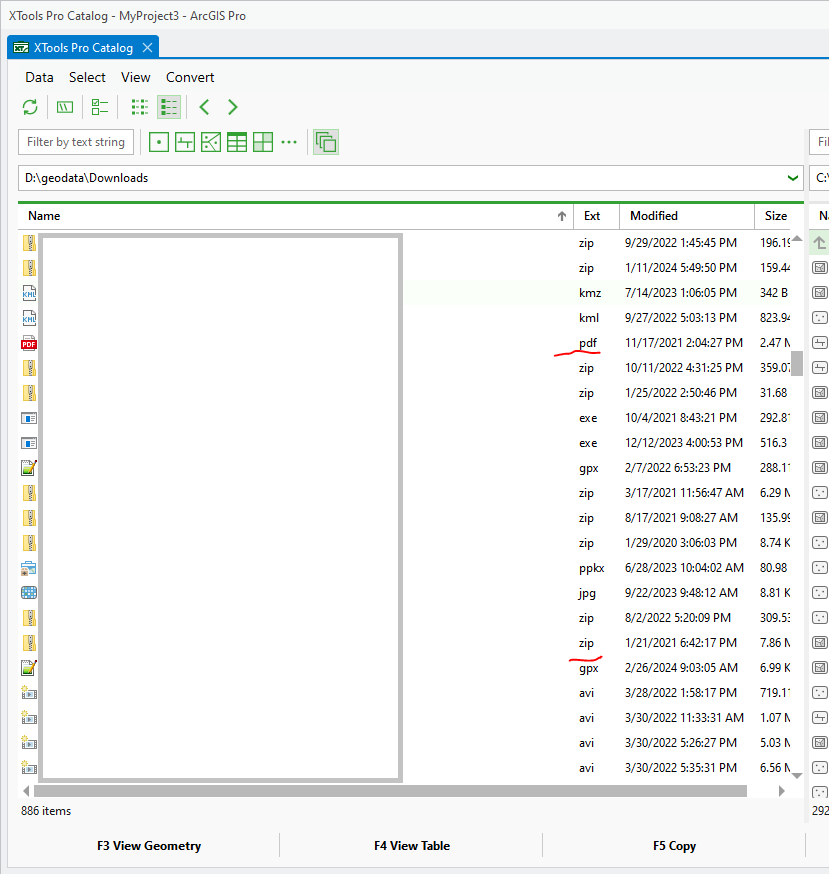Screen dimensions: 829x874
Task: Click the Refresh catalog icon
Action: coord(29,107)
